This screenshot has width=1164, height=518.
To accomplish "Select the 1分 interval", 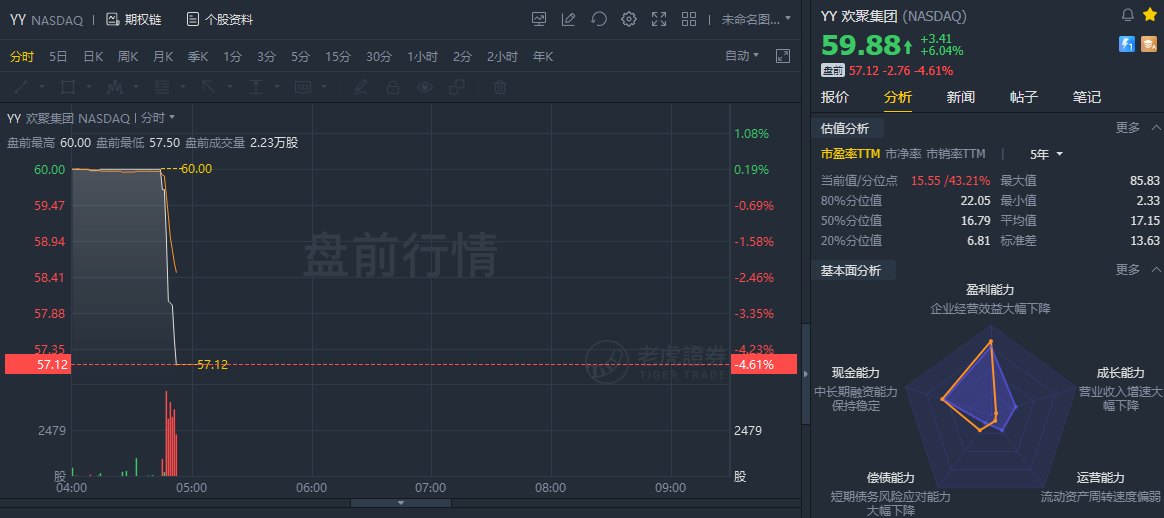I will (232, 56).
